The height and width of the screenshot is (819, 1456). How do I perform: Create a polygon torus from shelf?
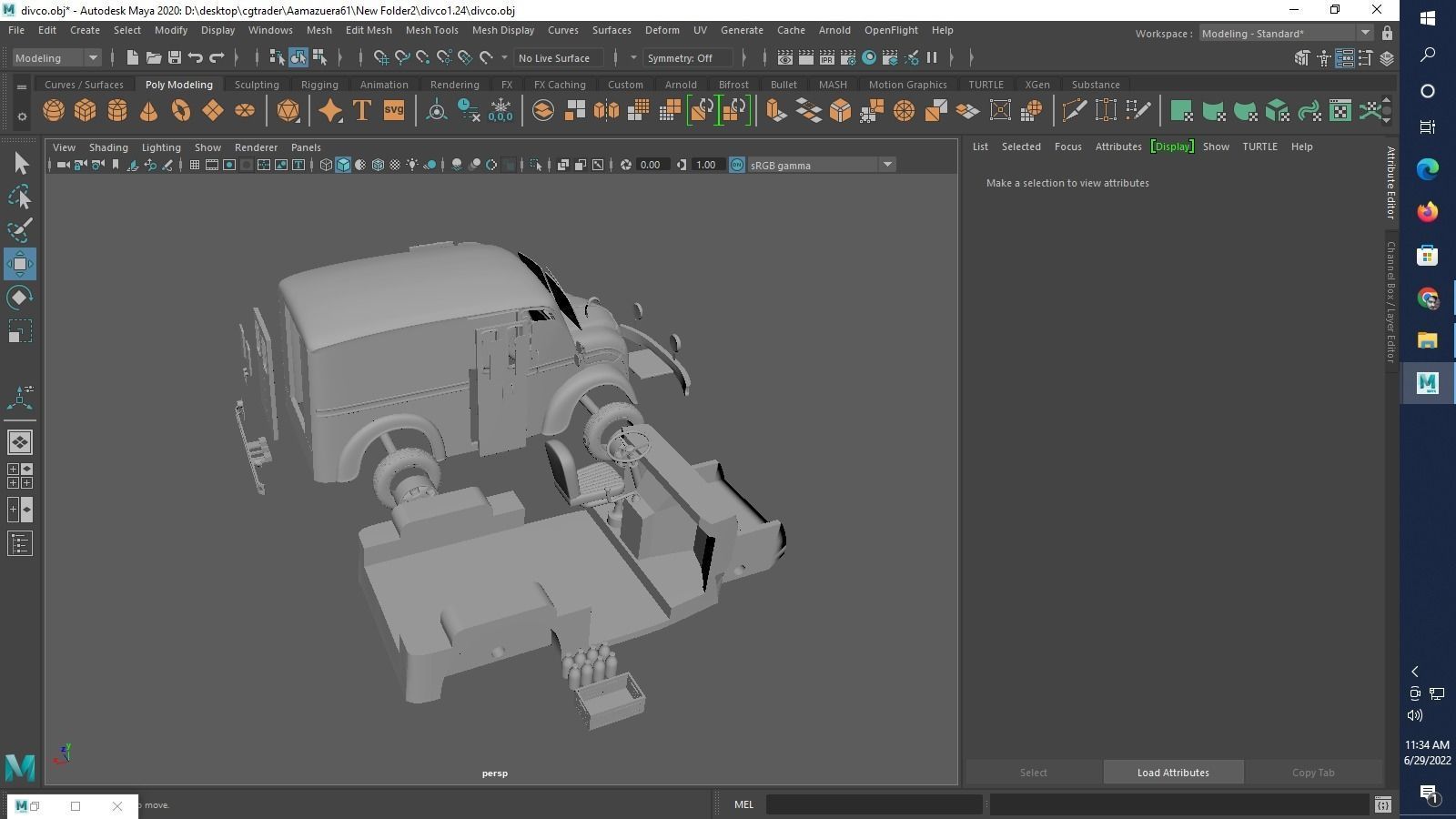point(181,111)
